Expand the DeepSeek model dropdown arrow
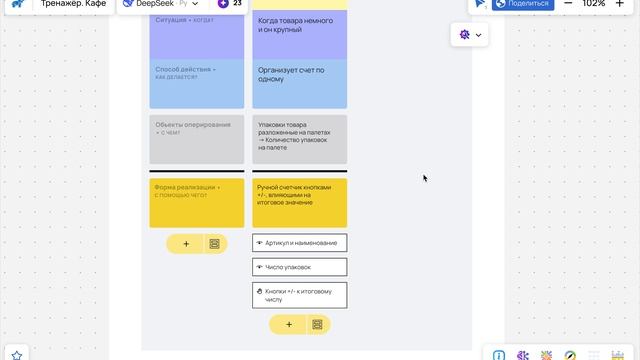640x360 pixels. [x=195, y=4]
